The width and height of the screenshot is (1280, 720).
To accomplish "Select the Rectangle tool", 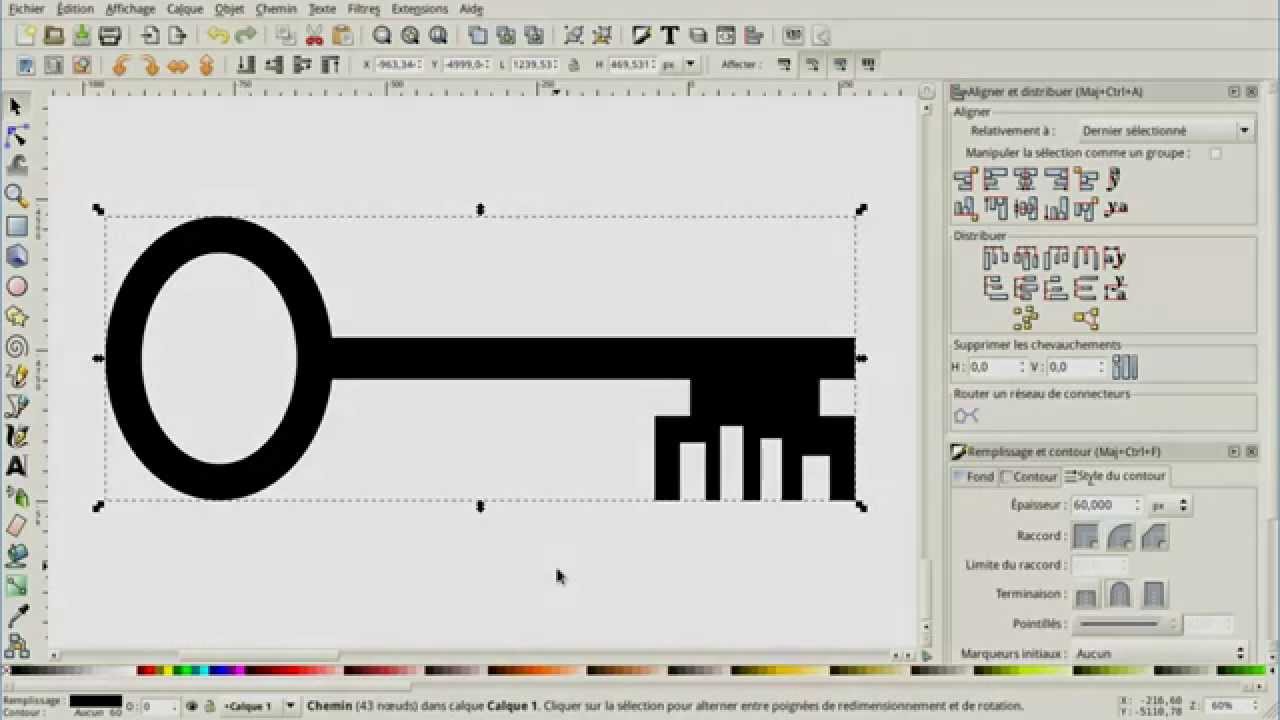I will click(x=16, y=226).
